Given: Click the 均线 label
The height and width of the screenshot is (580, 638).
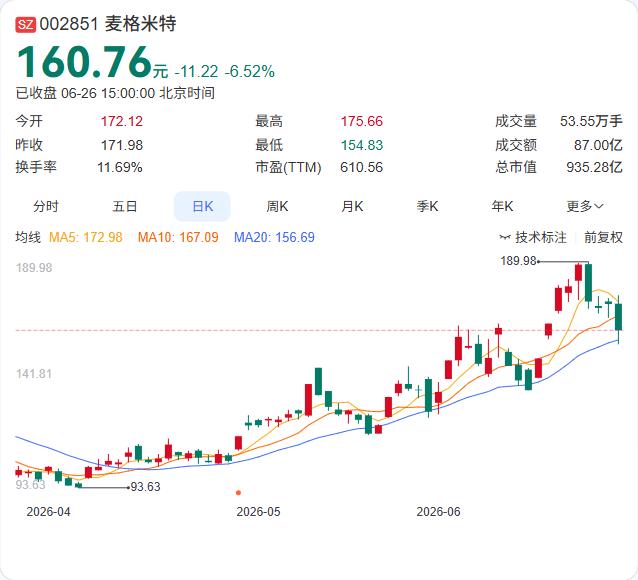Looking at the screenshot, I should pos(28,237).
